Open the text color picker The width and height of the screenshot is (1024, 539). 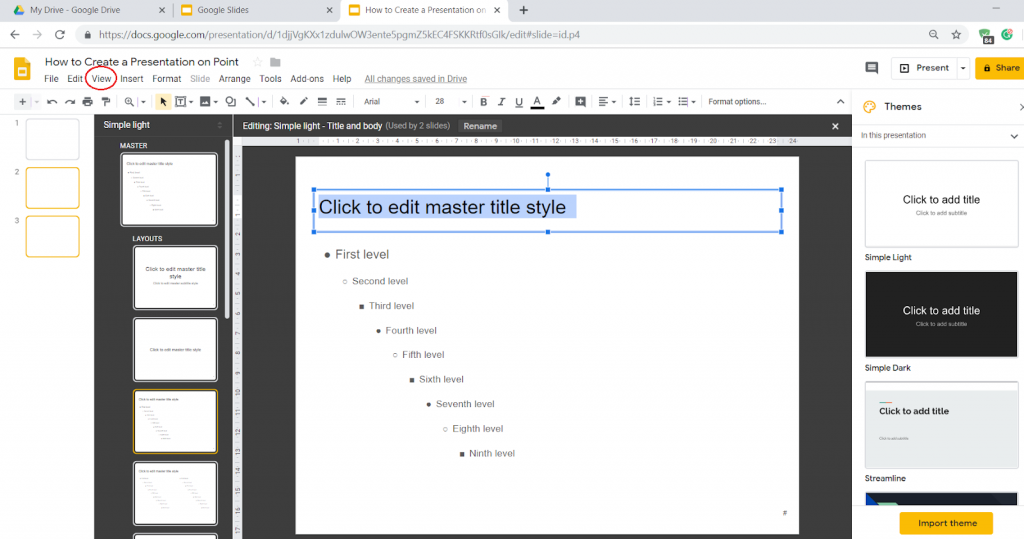click(537, 102)
